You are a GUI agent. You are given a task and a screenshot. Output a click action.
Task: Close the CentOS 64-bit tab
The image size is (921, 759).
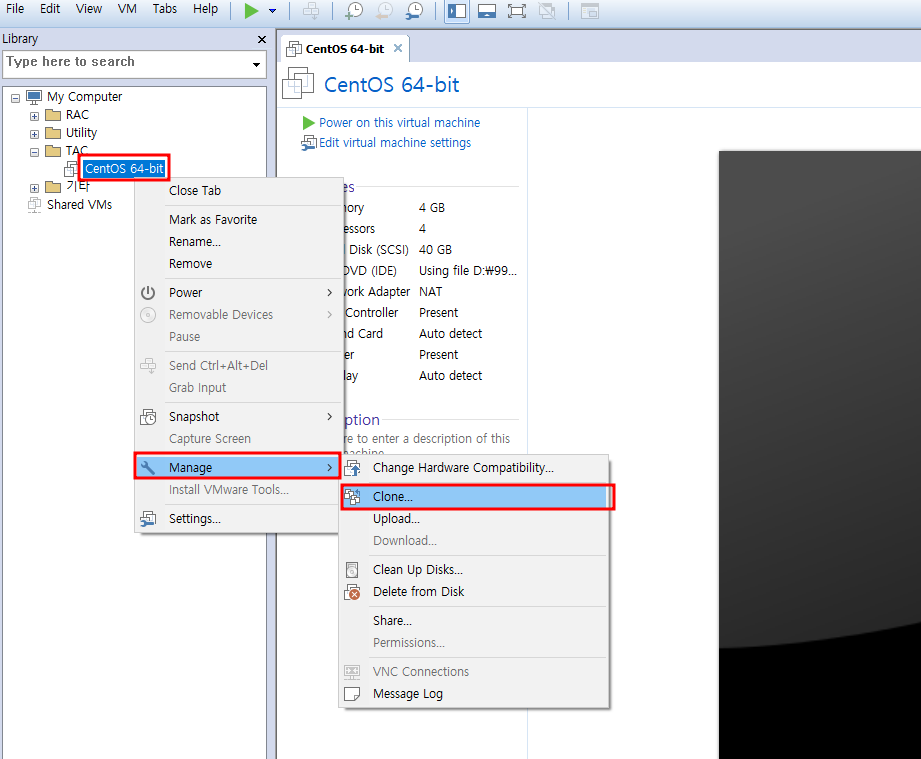tap(398, 48)
